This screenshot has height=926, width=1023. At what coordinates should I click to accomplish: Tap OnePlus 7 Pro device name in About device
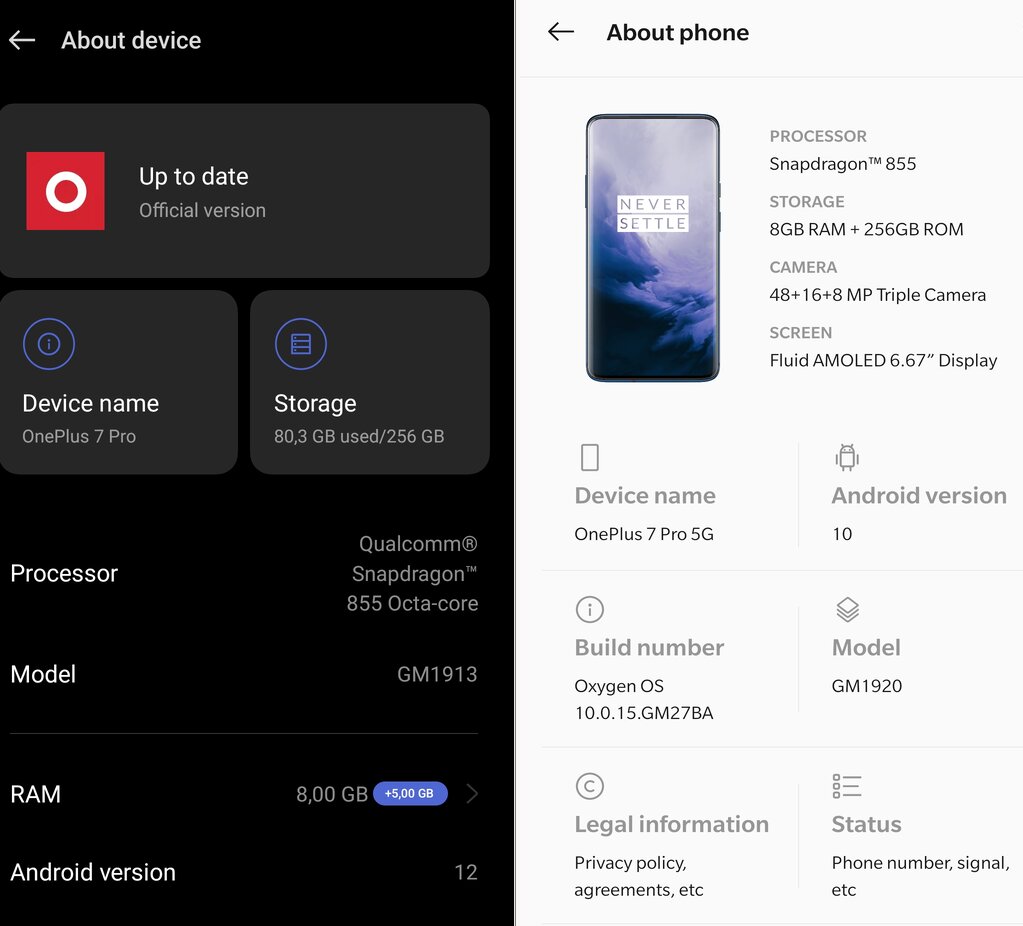pos(79,436)
